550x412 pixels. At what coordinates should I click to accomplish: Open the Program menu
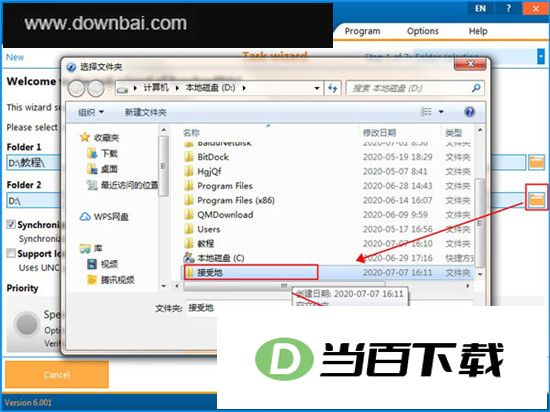pyautogui.click(x=362, y=31)
